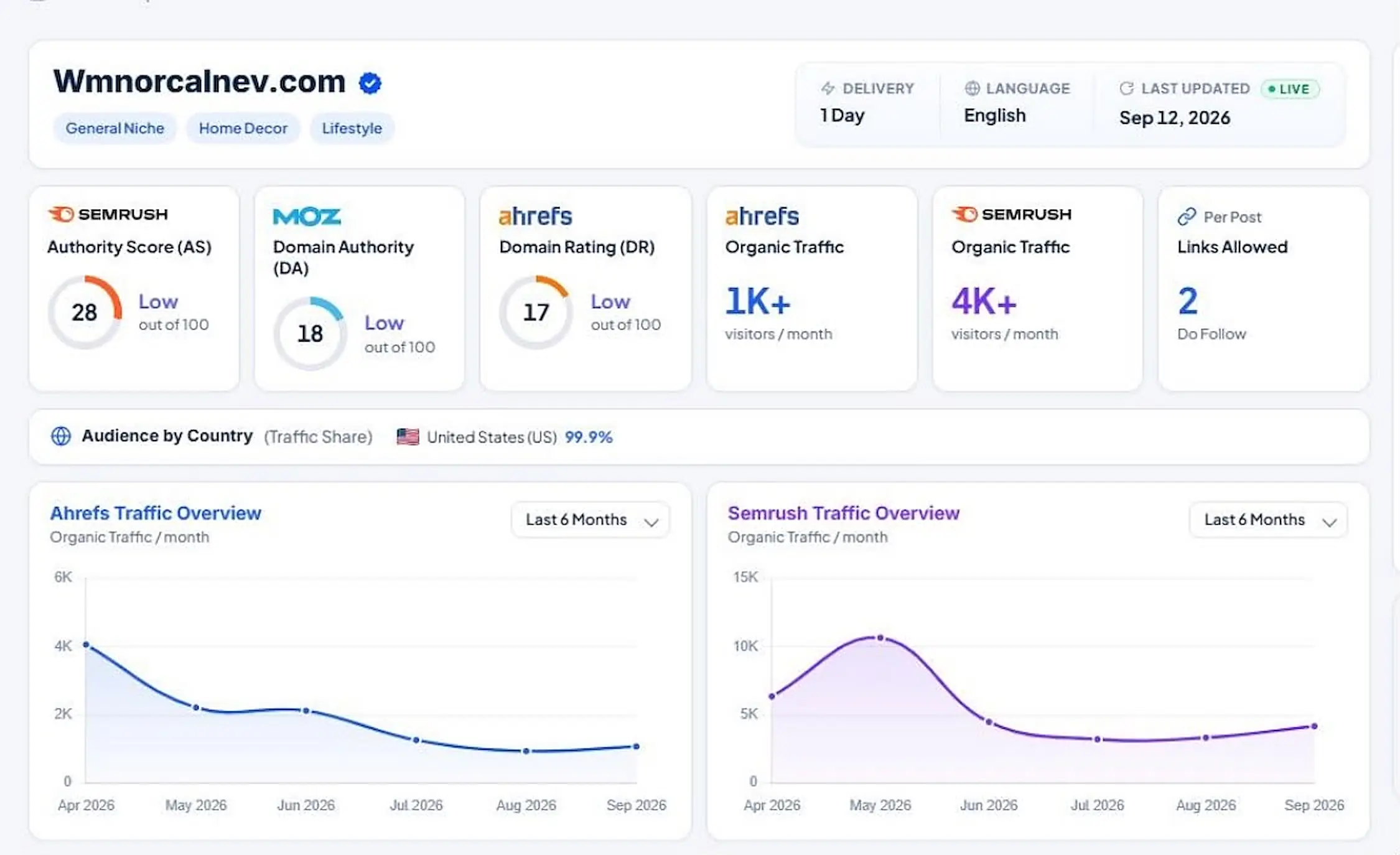Click the 4K+ Semrush organic traffic value
This screenshot has height=855, width=1400.
[984, 302]
